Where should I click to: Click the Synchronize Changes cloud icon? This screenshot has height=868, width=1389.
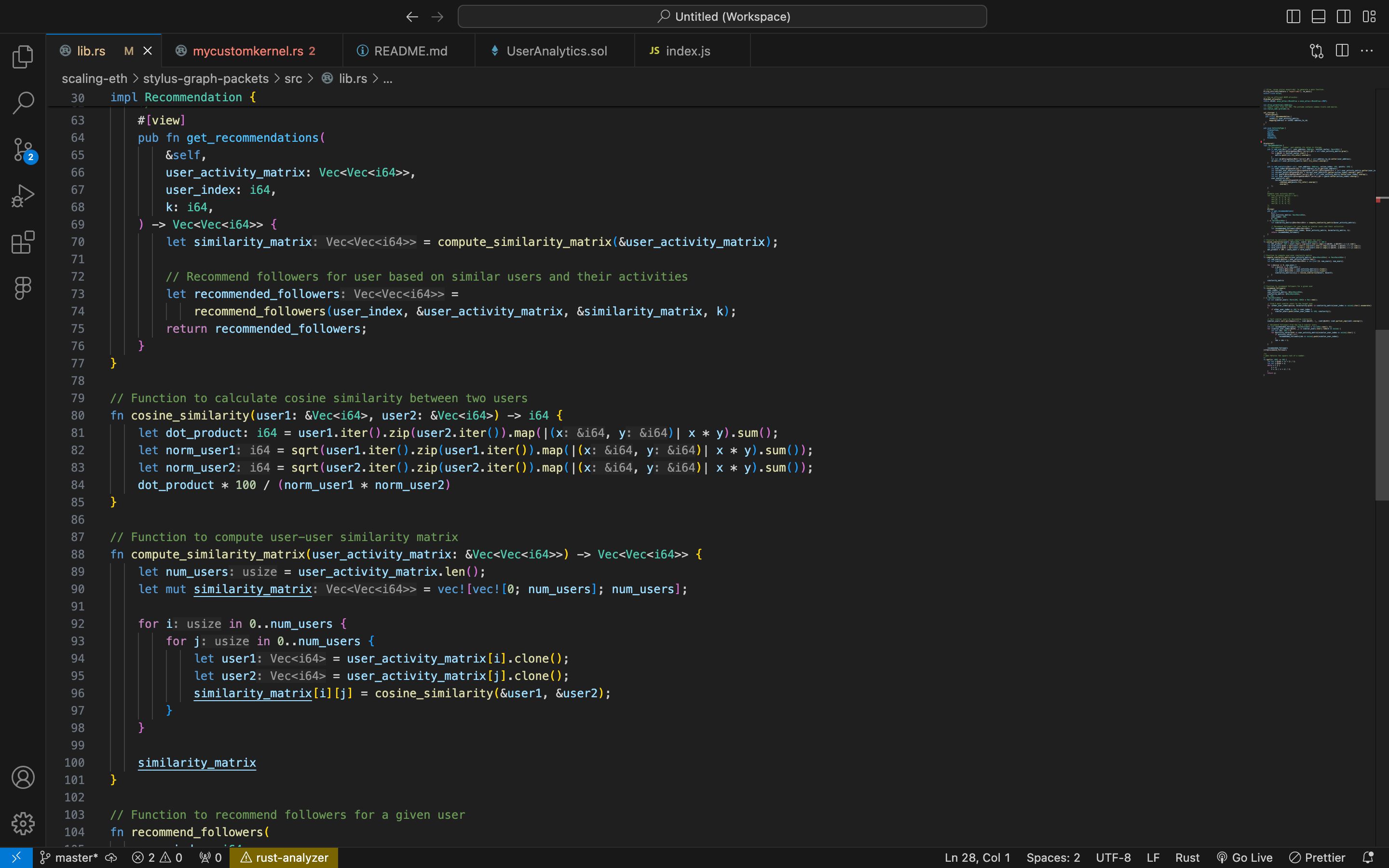tap(111, 858)
